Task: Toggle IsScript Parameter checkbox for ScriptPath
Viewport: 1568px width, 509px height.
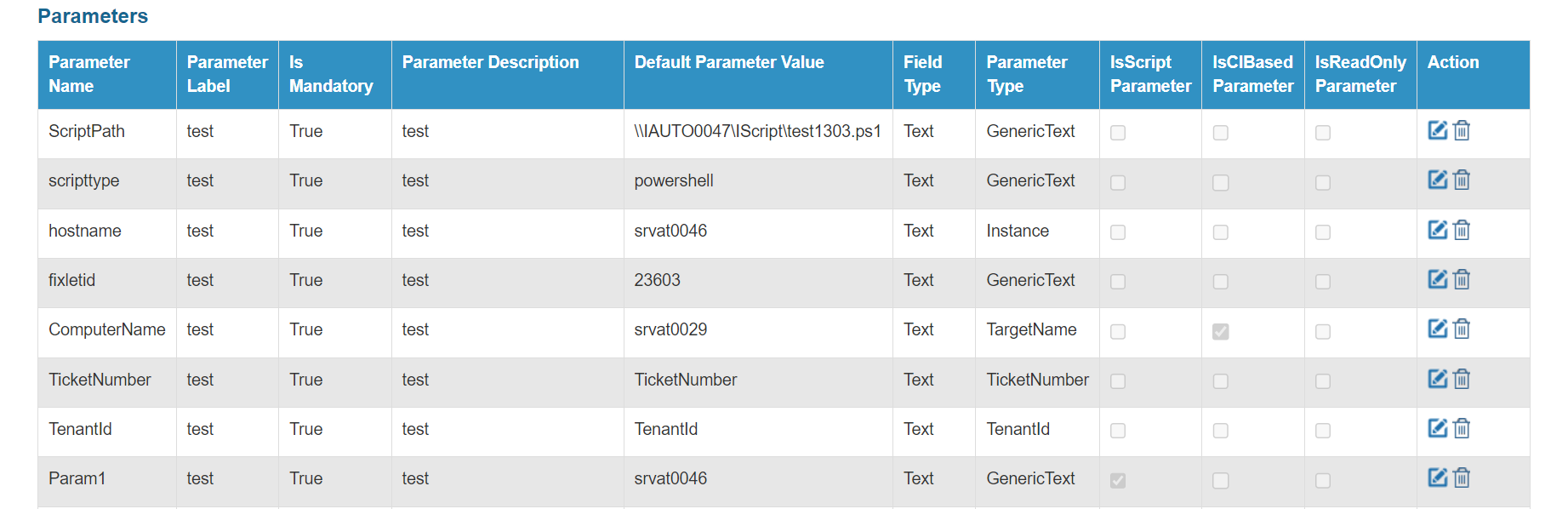Action: pos(1118,133)
